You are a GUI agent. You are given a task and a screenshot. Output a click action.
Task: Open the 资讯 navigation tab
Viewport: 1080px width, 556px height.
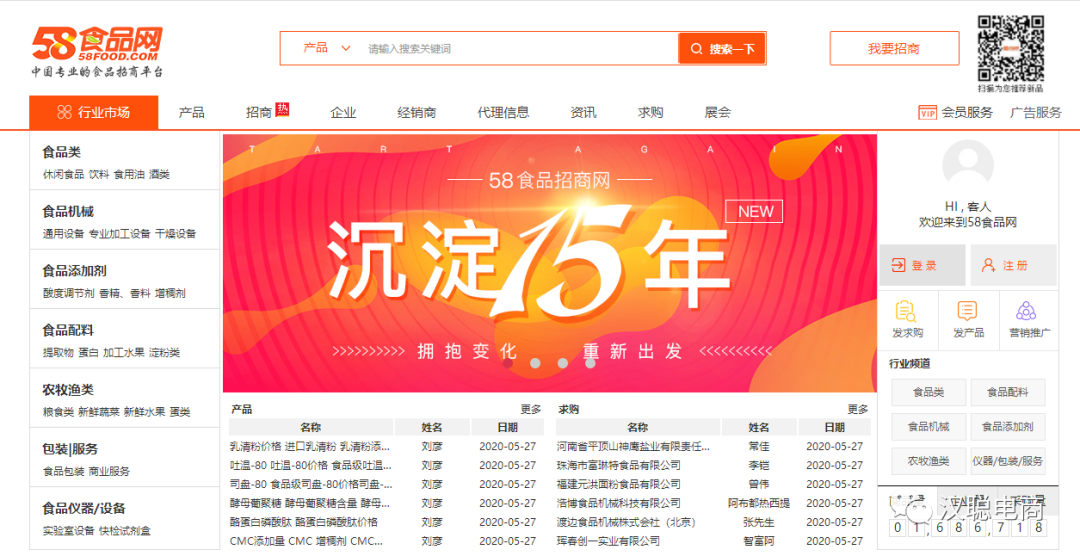click(583, 113)
